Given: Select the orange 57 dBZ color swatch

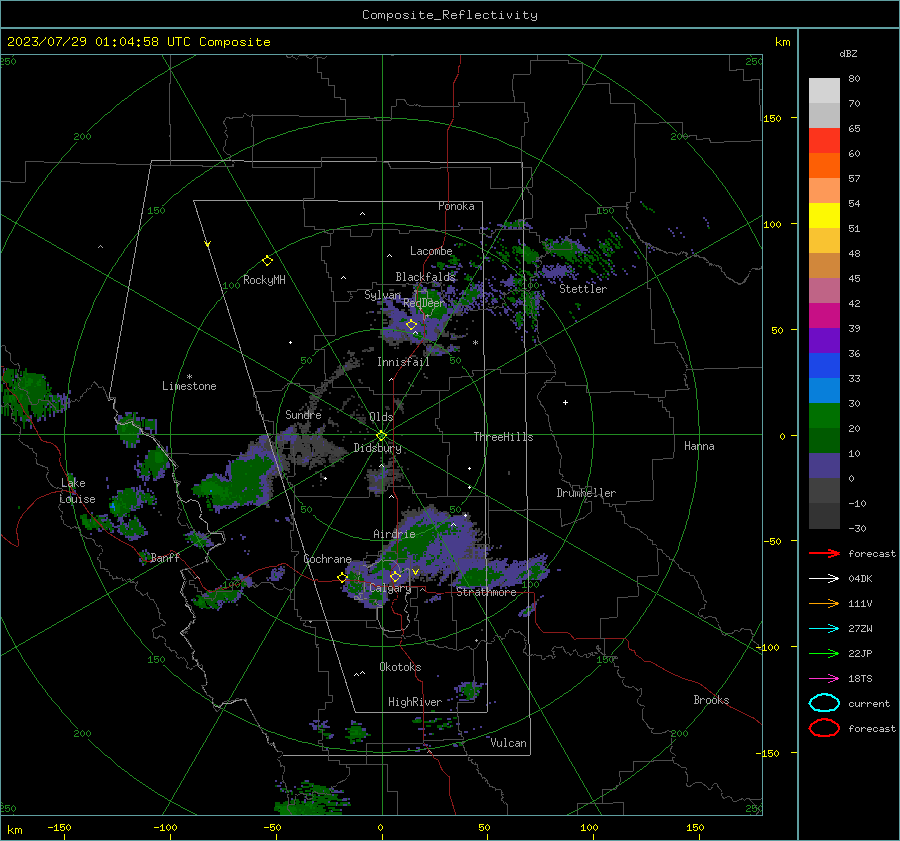Looking at the screenshot, I should coord(824,166).
